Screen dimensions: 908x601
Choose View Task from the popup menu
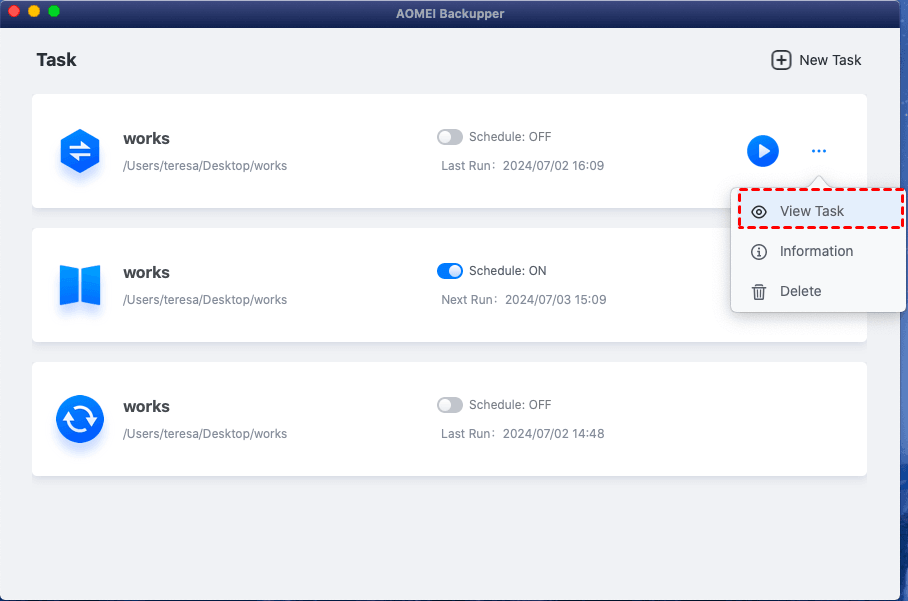(821, 211)
